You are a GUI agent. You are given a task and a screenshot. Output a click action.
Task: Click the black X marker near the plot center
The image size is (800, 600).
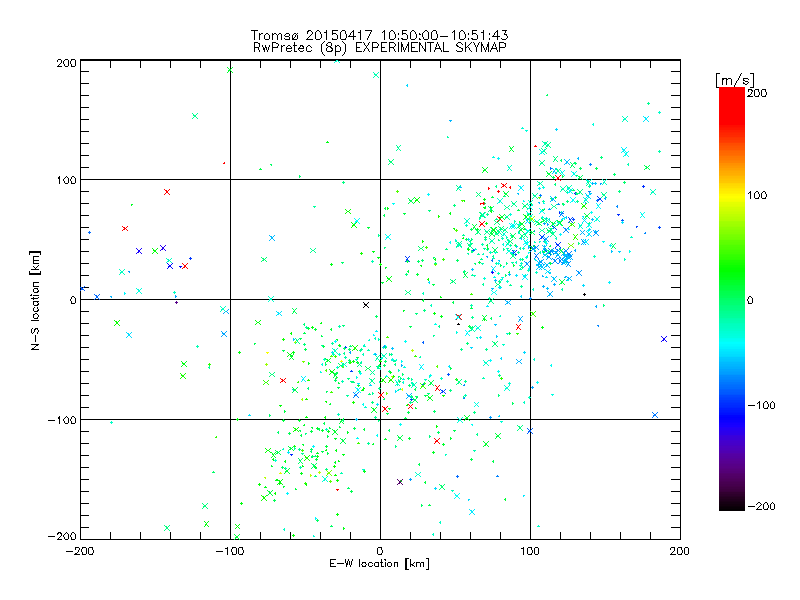coord(366,305)
